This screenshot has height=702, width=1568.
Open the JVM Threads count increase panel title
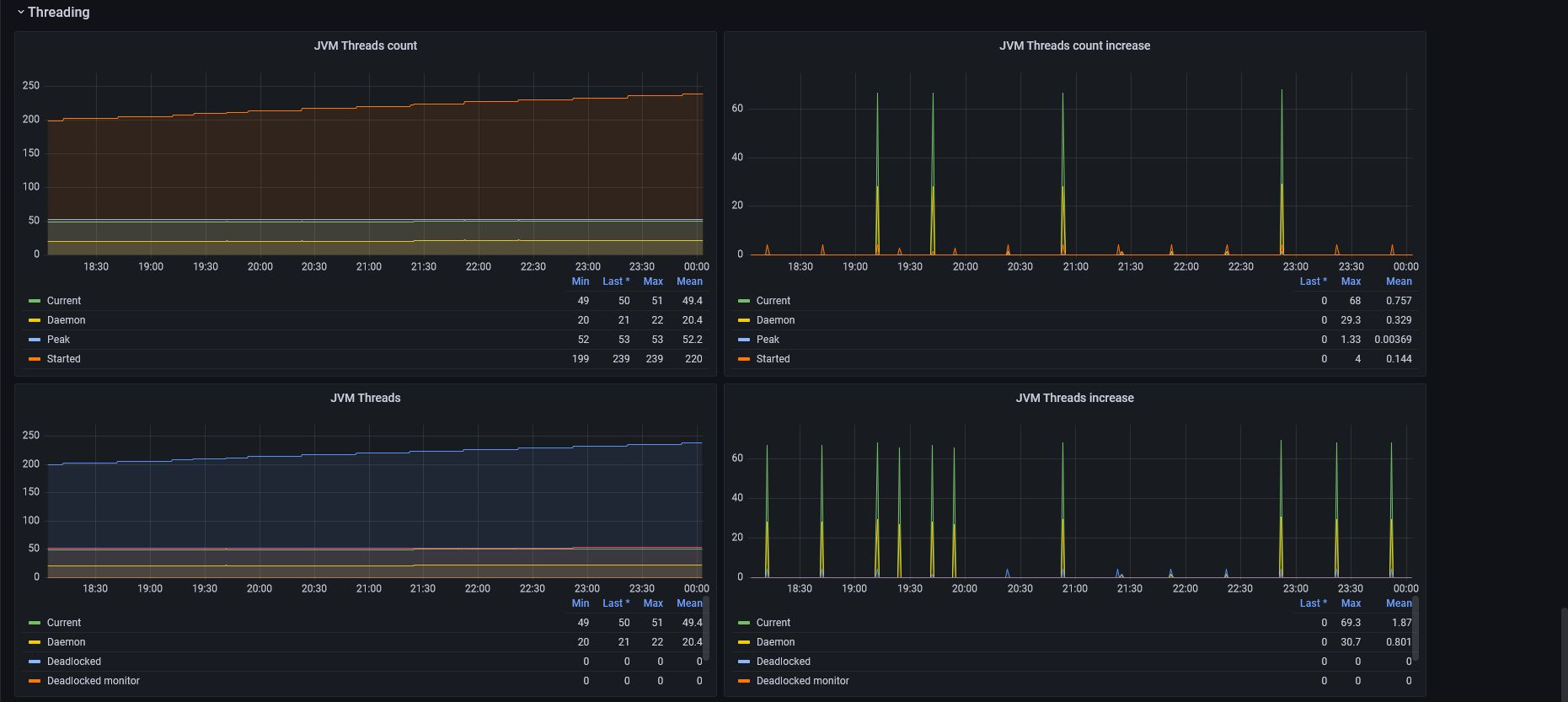[1074, 46]
